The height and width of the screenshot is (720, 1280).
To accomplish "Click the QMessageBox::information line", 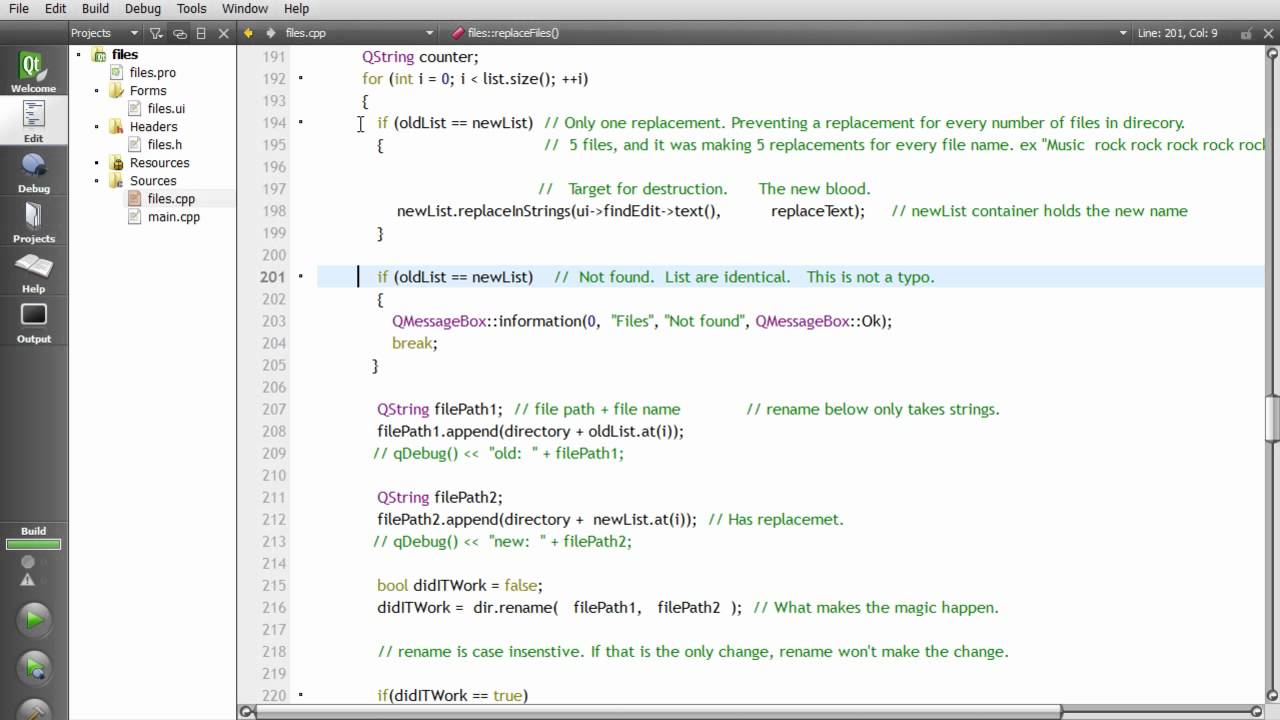I will point(642,321).
